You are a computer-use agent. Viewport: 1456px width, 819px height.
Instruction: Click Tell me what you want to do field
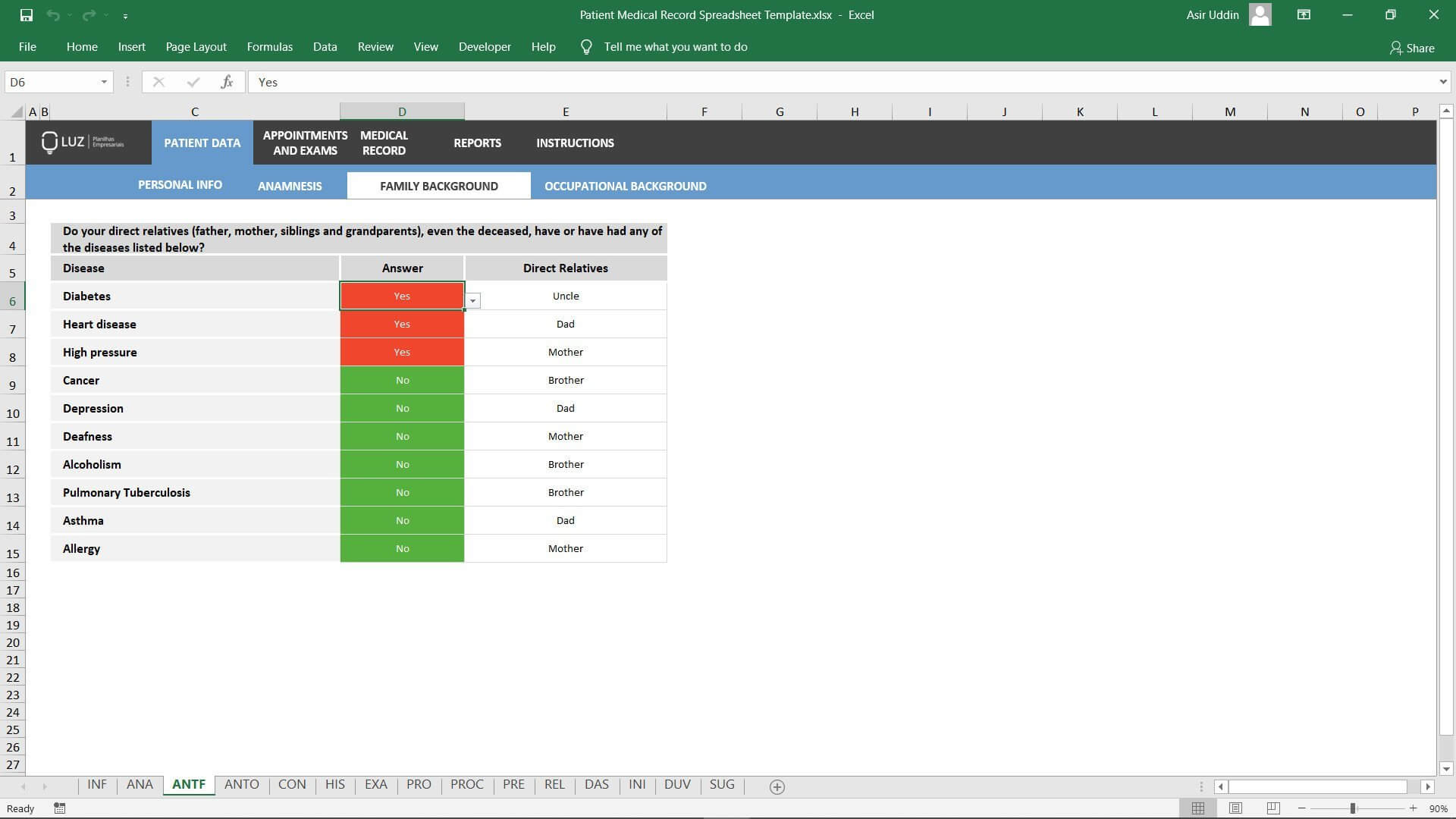(x=675, y=47)
